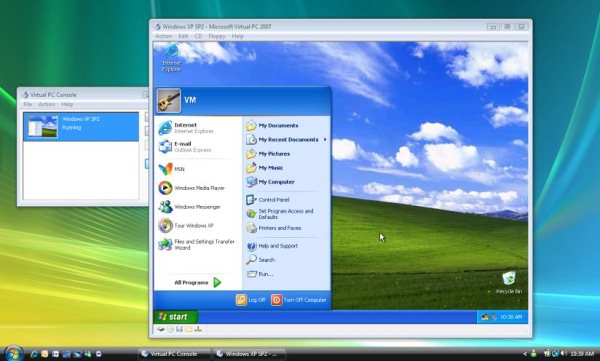Click the security alert shield in XP tray
This screenshot has height=361, width=600.
(484, 317)
